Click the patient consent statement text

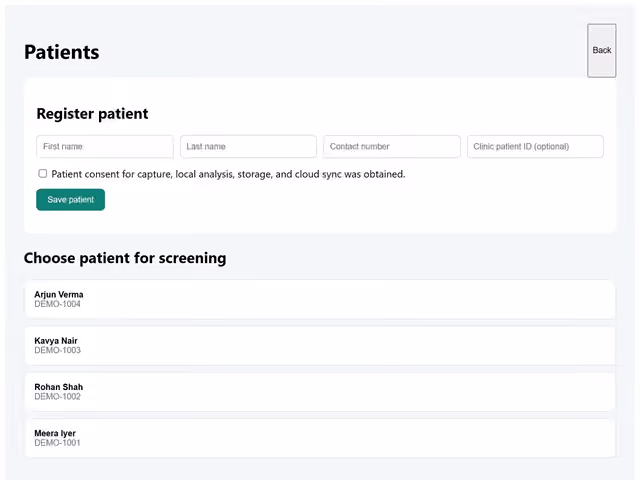coord(228,174)
